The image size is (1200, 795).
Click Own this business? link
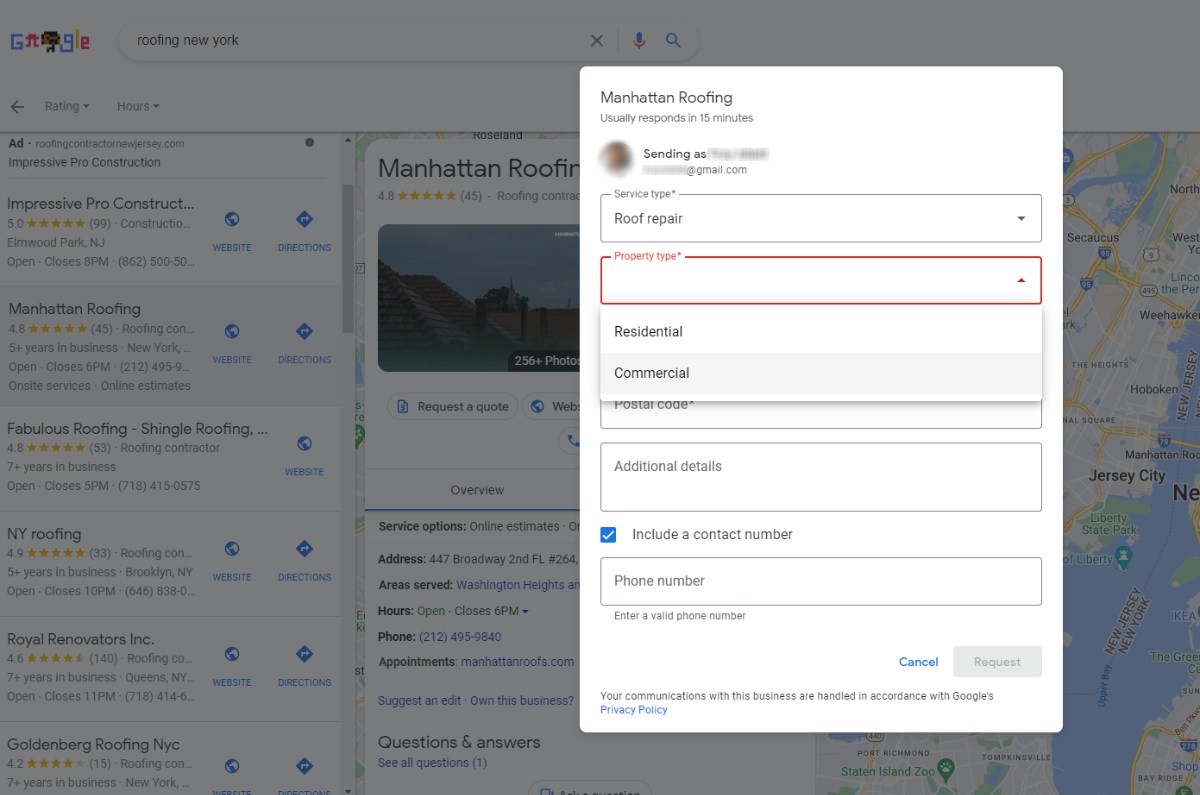click(522, 701)
